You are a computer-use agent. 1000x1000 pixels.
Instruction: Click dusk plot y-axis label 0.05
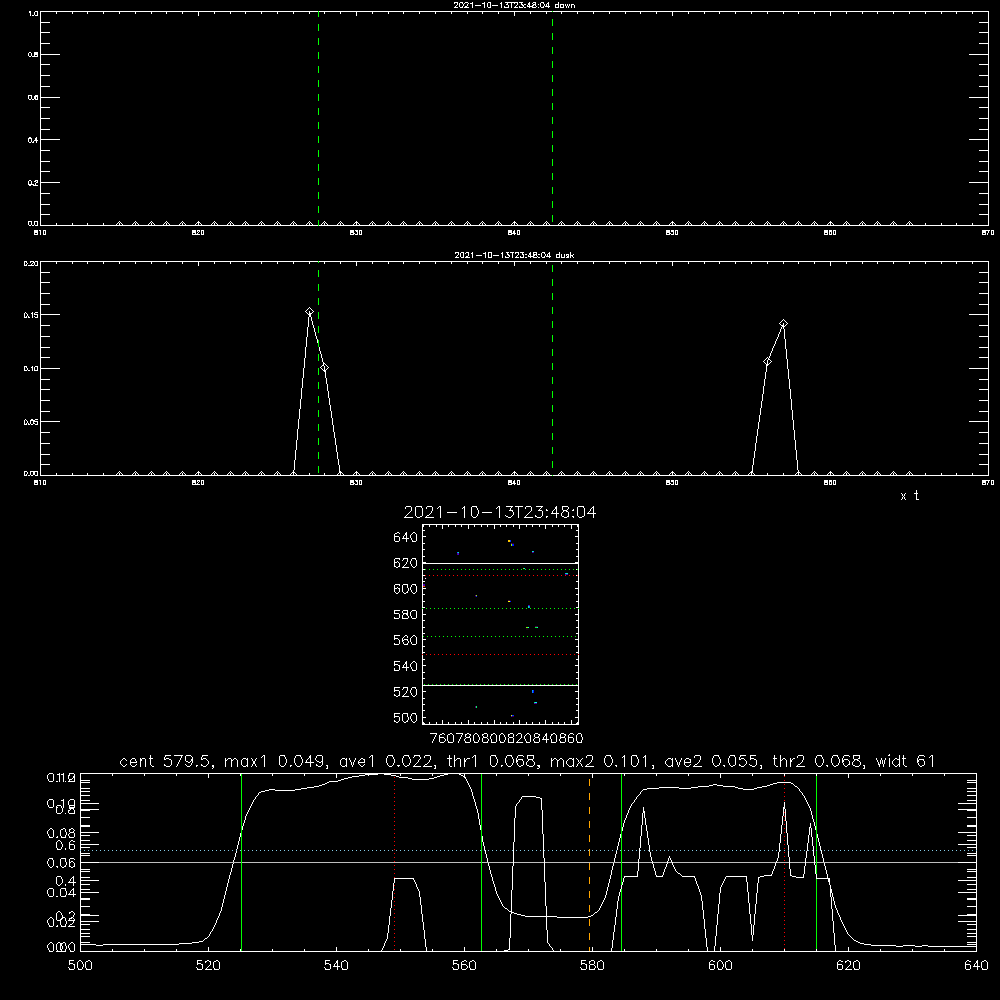click(x=31, y=422)
